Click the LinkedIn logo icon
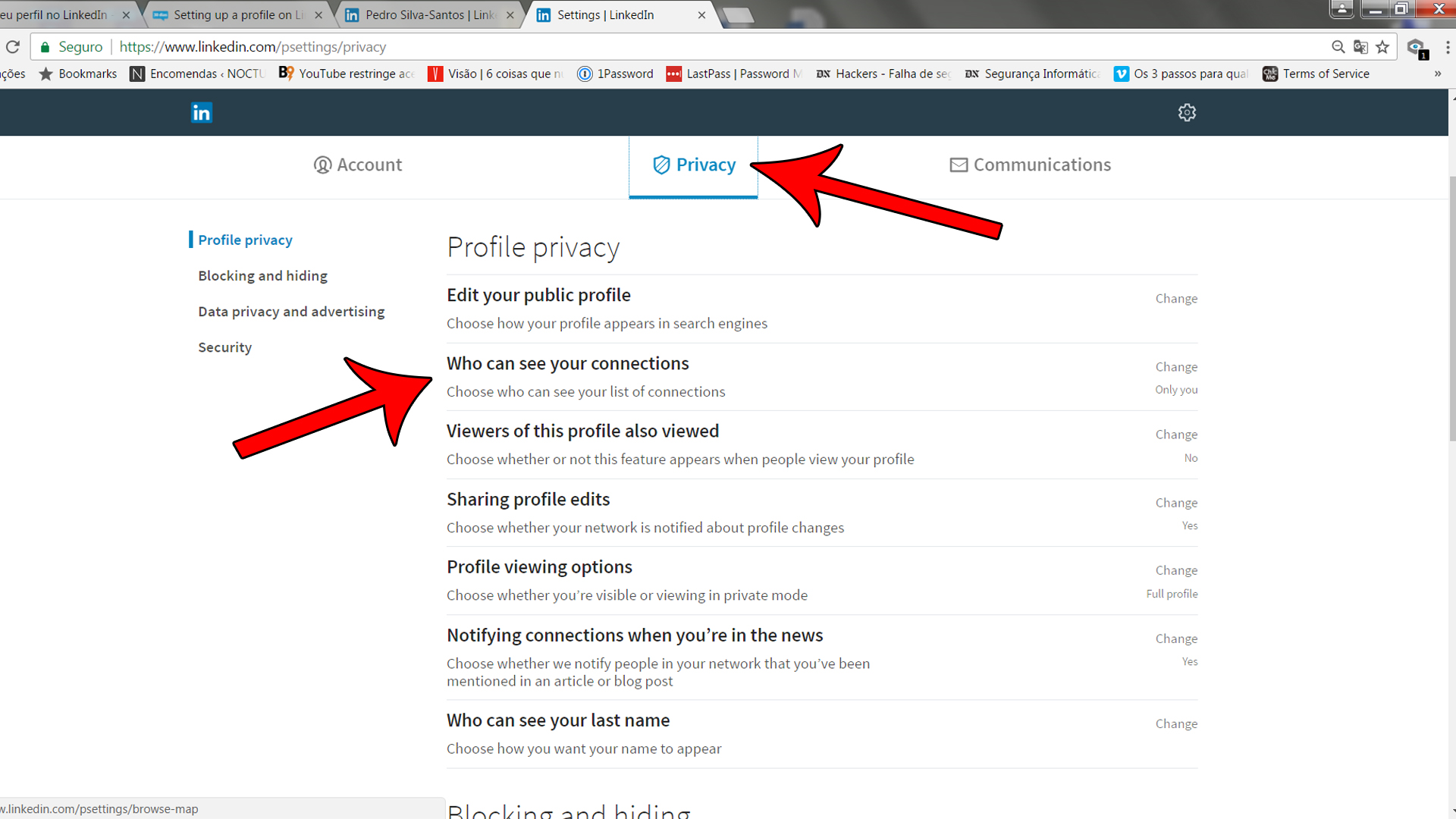This screenshot has width=1456, height=819. point(201,112)
